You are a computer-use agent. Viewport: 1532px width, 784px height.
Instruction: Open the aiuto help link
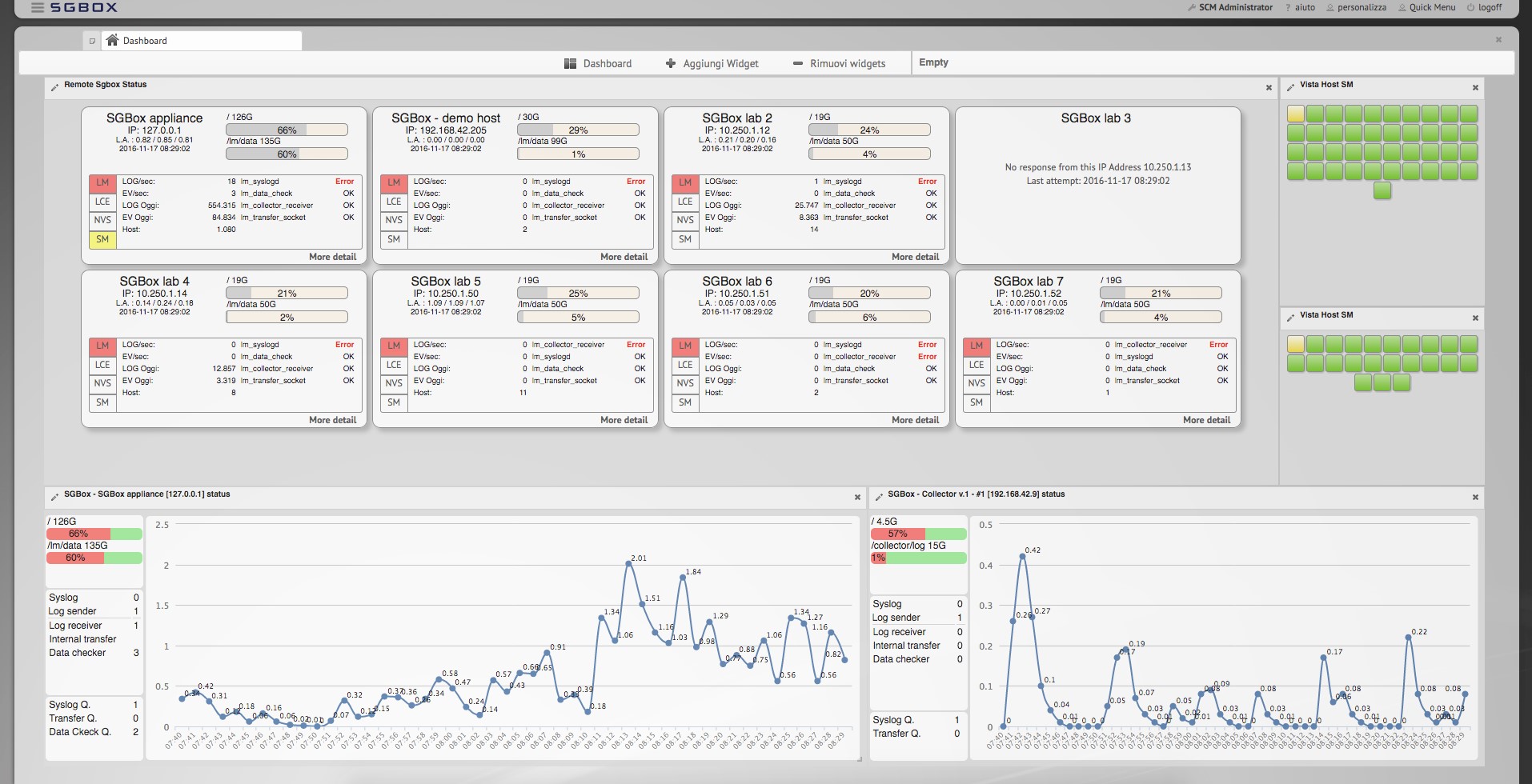pyautogui.click(x=1300, y=7)
